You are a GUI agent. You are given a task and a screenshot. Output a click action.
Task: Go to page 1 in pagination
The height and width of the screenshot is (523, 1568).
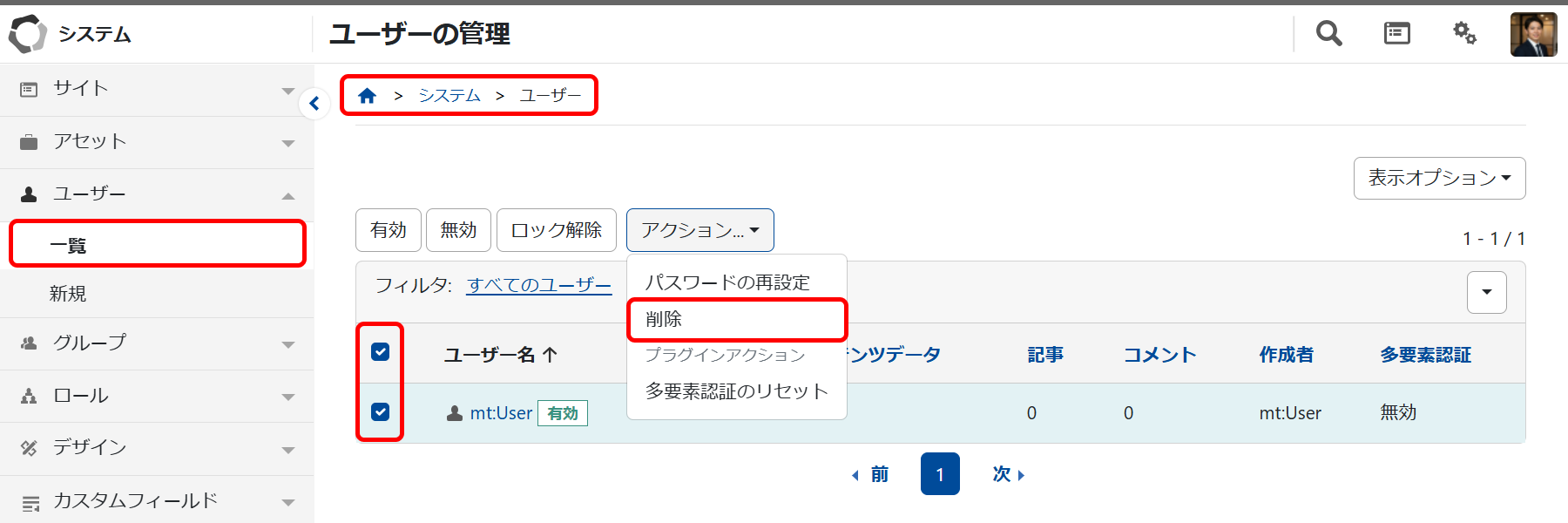(940, 474)
